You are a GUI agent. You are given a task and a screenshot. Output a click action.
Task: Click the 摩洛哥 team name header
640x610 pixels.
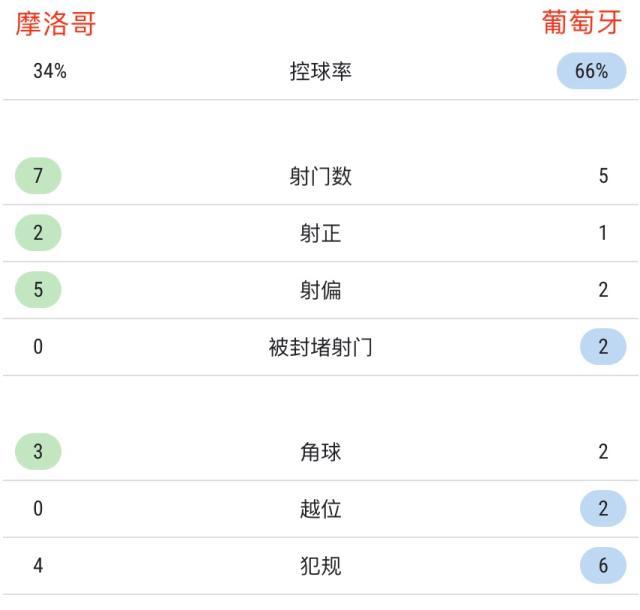[x=56, y=25]
